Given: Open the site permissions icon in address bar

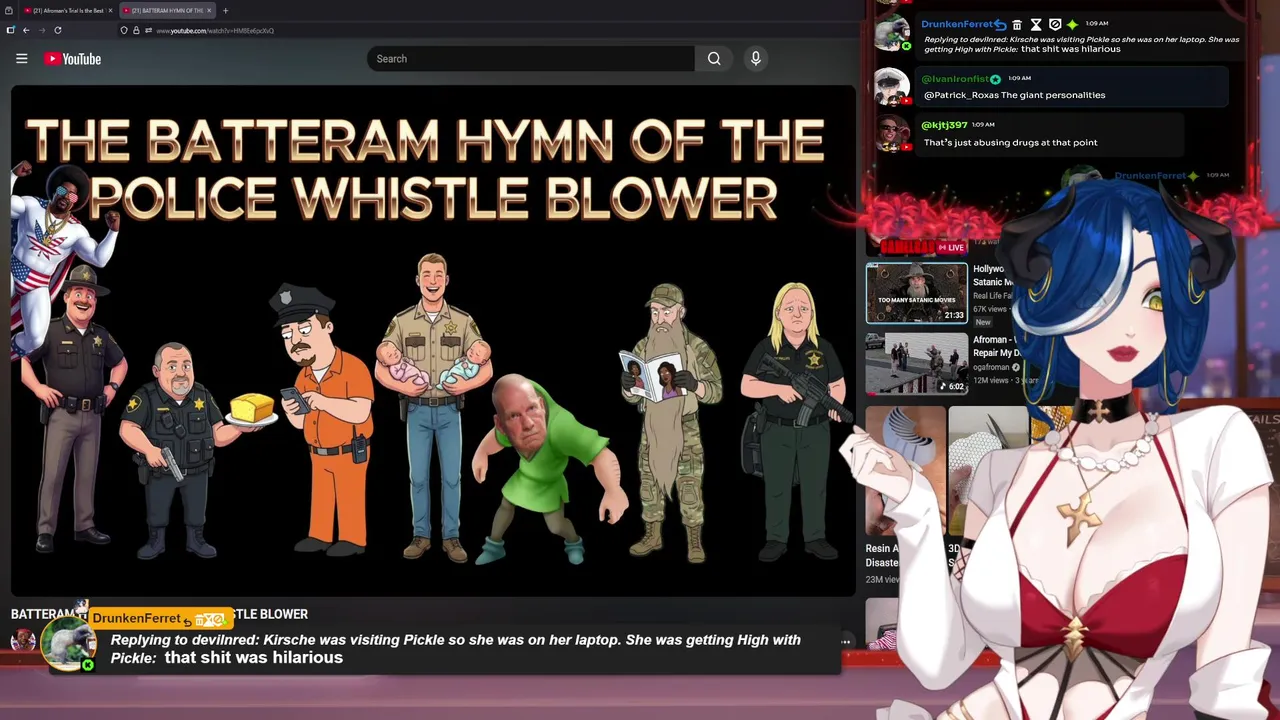Looking at the screenshot, I should click(x=148, y=30).
